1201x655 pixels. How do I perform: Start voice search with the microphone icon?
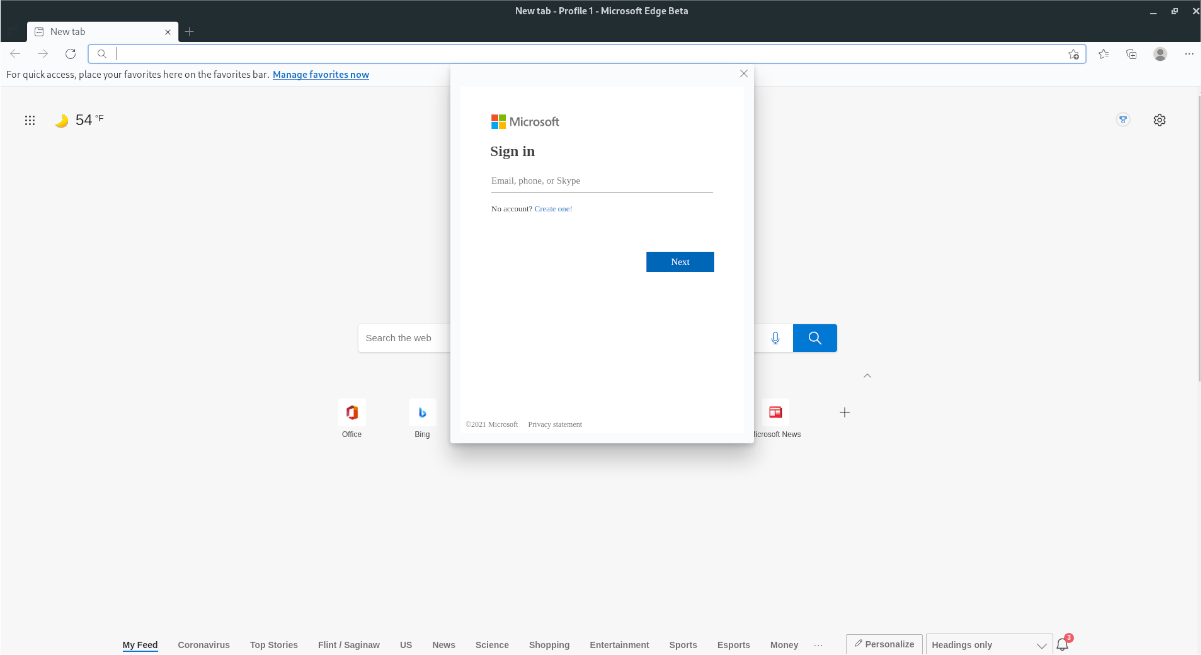pyautogui.click(x=775, y=338)
